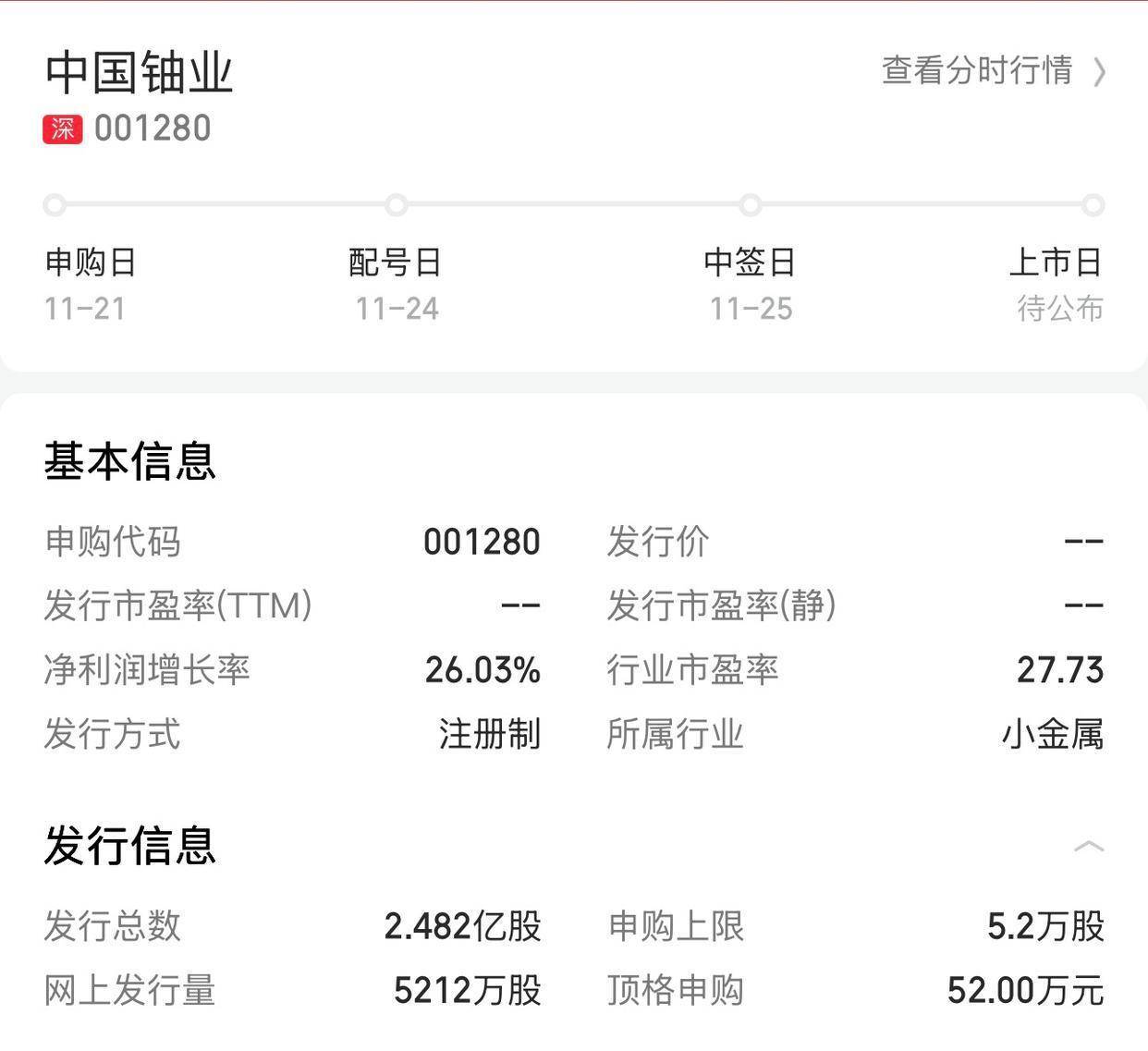Select the 中签日 timeline node
This screenshot has width=1148, height=1051.
[751, 205]
